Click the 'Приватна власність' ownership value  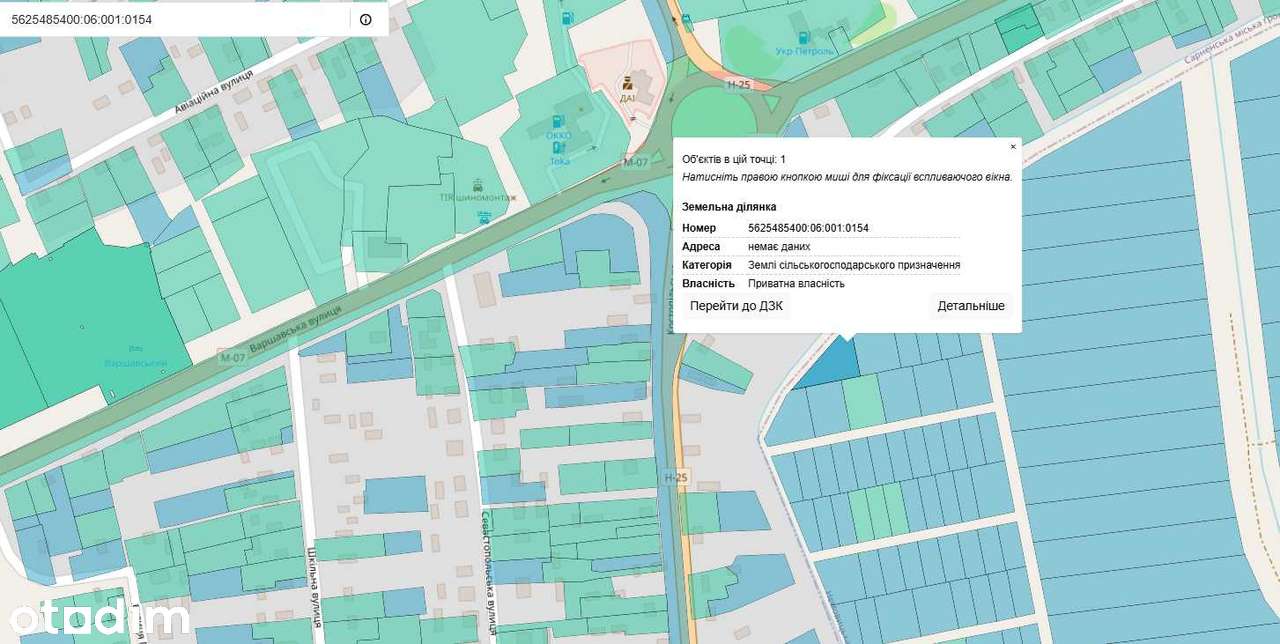point(796,283)
